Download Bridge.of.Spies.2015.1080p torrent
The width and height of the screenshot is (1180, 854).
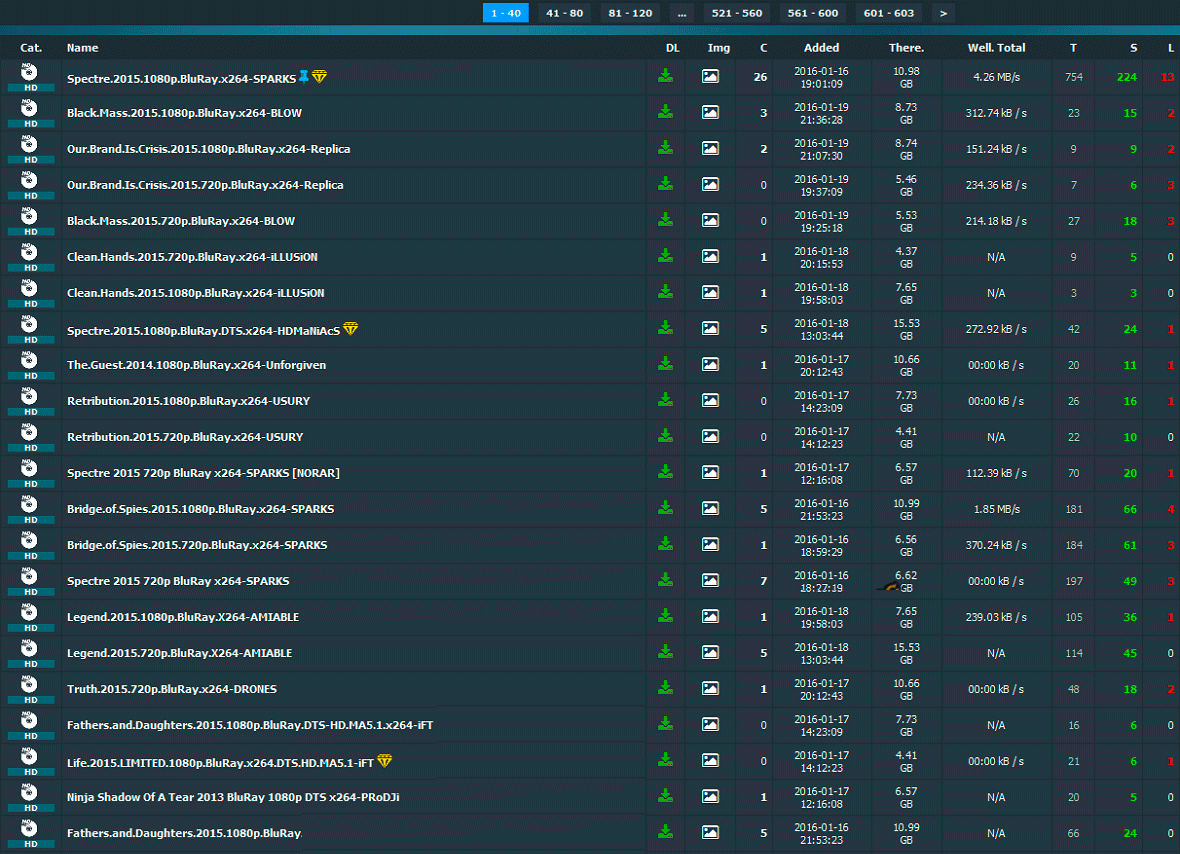click(x=665, y=509)
